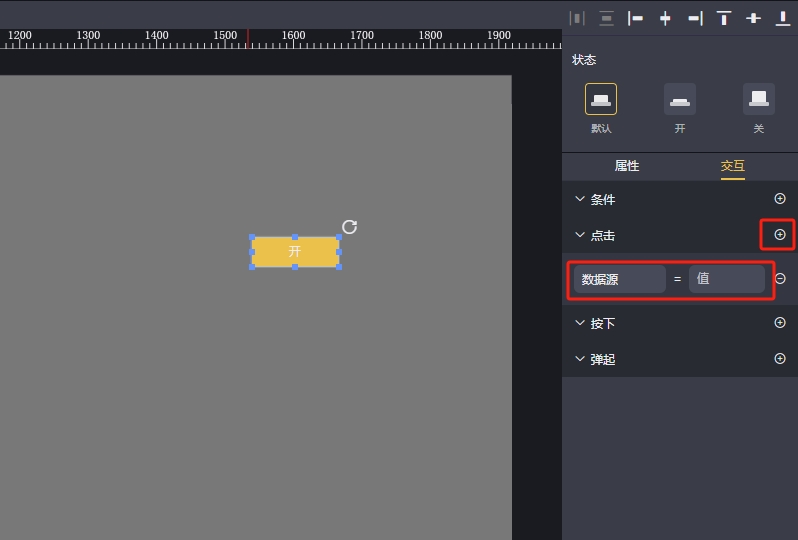Add a new 弹起 action
798x540 pixels.
tap(780, 359)
